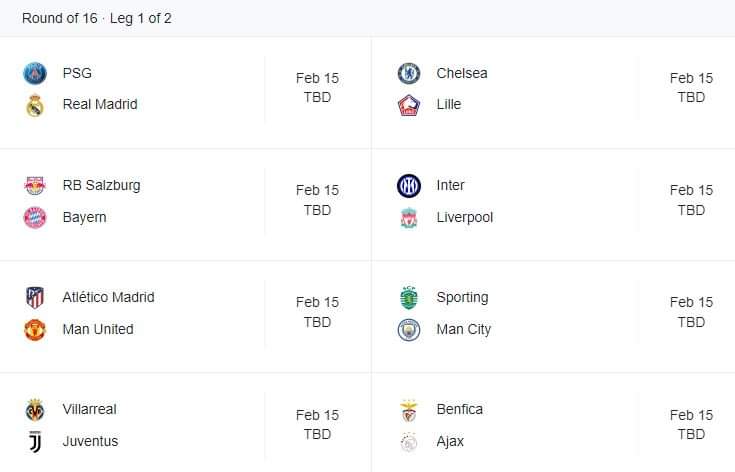Click the RB Salzburg logo
The image size is (735, 472).
35,185
